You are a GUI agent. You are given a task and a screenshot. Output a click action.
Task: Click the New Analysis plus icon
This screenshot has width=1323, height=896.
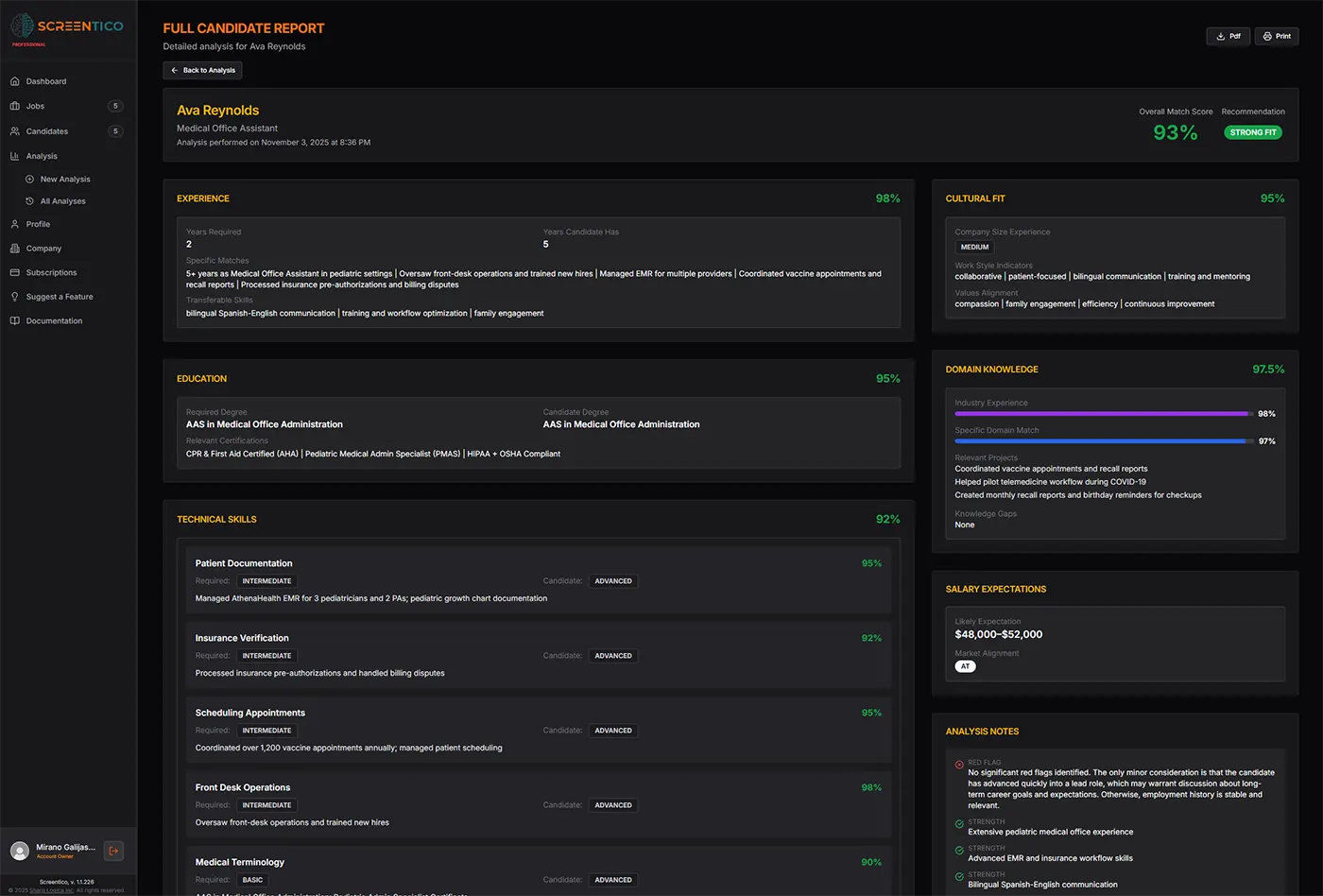point(30,179)
